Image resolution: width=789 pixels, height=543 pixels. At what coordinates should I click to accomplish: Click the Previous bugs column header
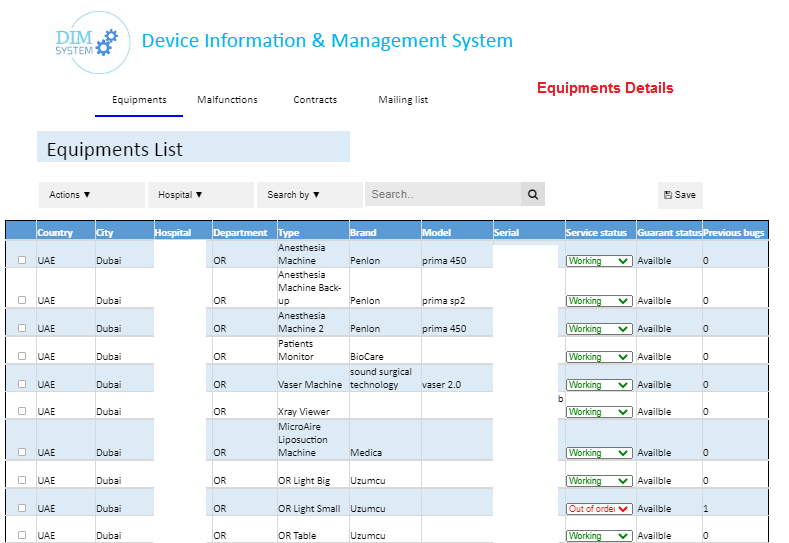734,233
